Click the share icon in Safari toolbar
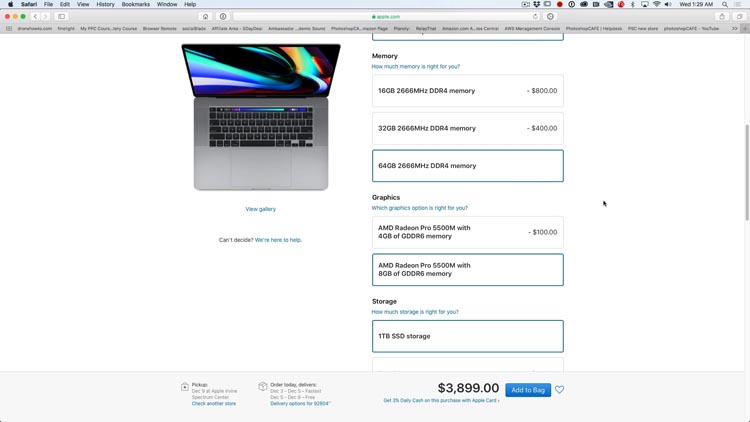This screenshot has width=750, height=422. click(x=722, y=16)
